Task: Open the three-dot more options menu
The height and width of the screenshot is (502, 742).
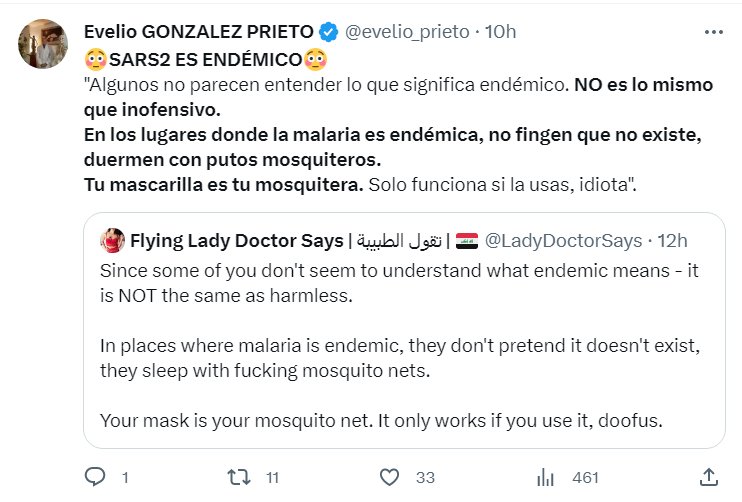Action: (713, 32)
